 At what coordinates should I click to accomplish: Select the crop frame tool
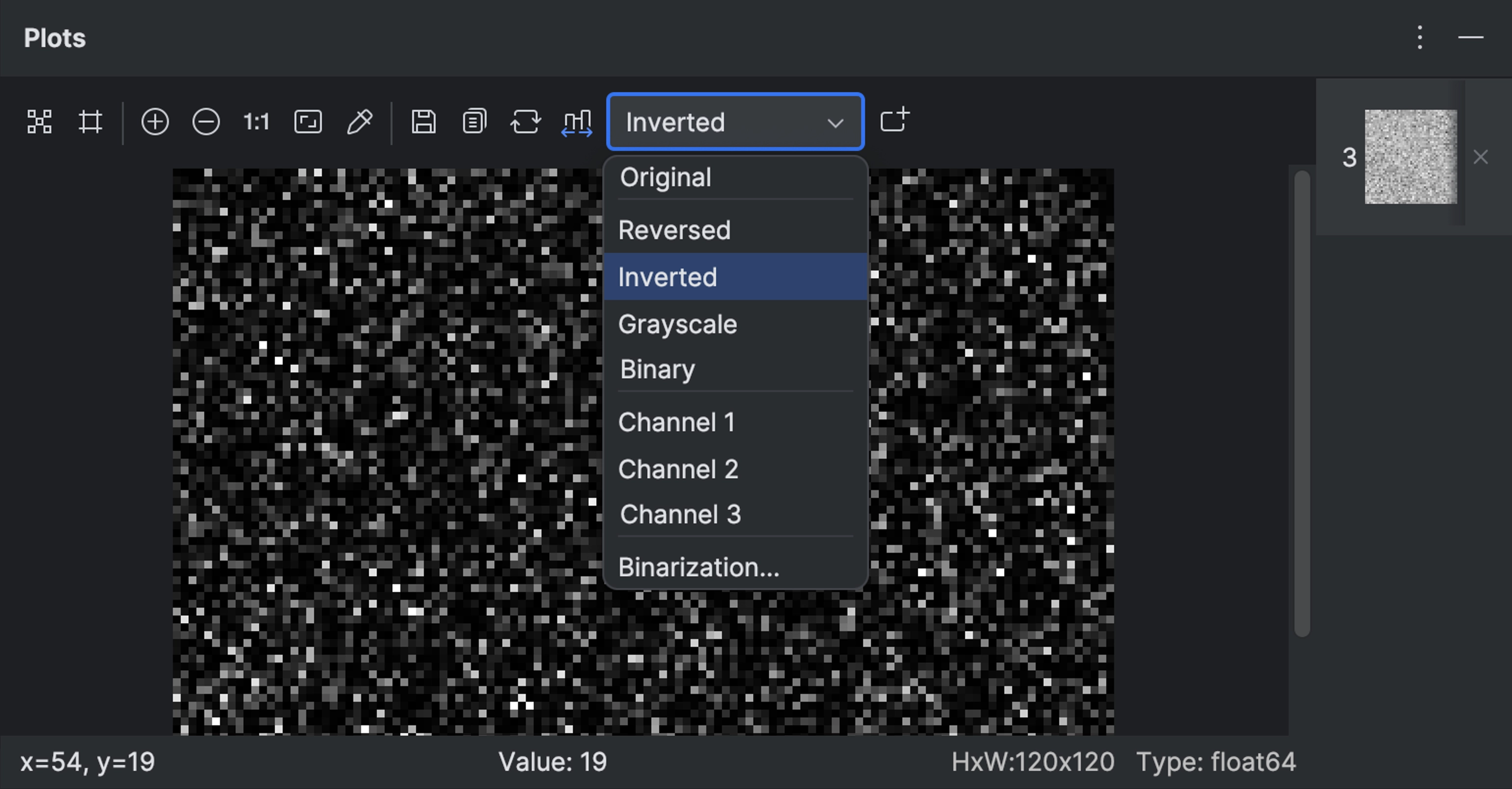click(90, 122)
